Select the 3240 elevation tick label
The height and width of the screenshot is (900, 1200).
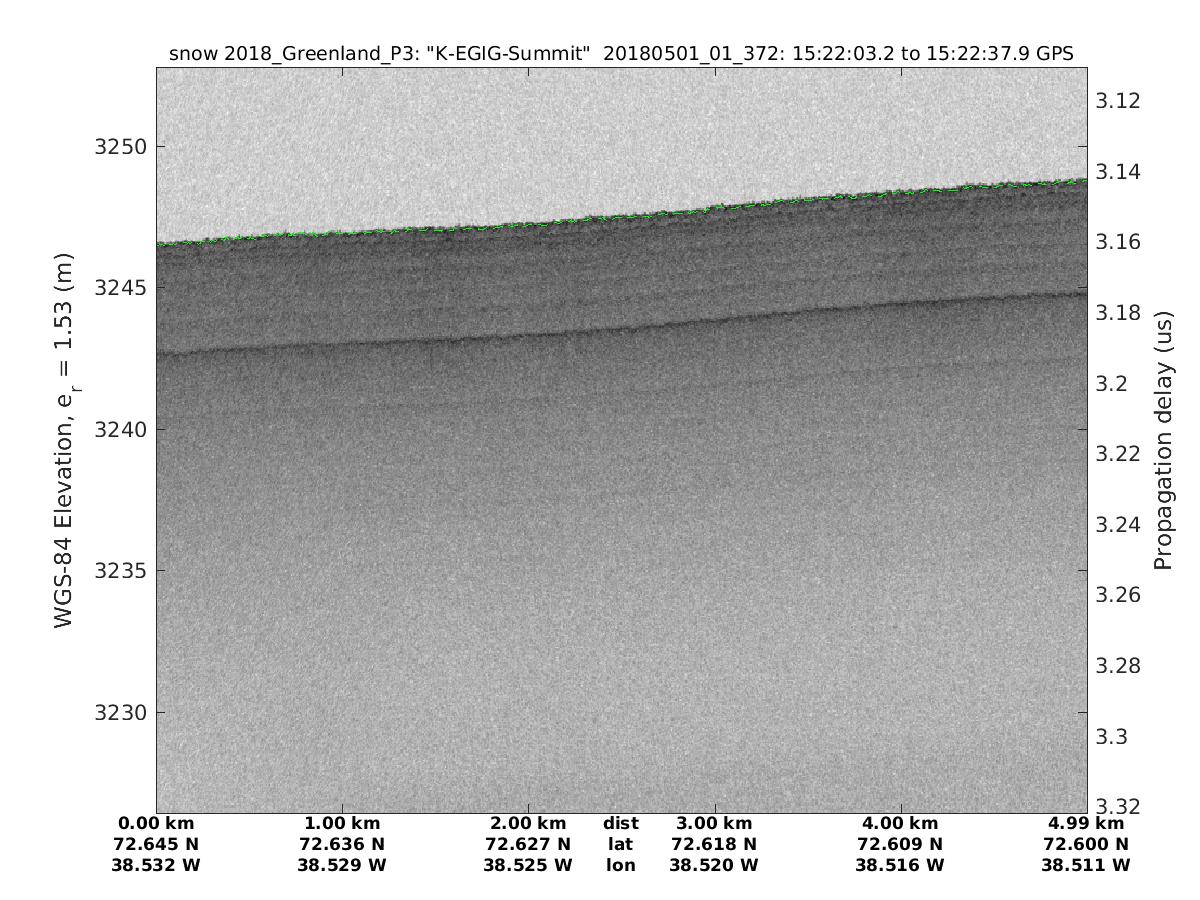point(120,430)
